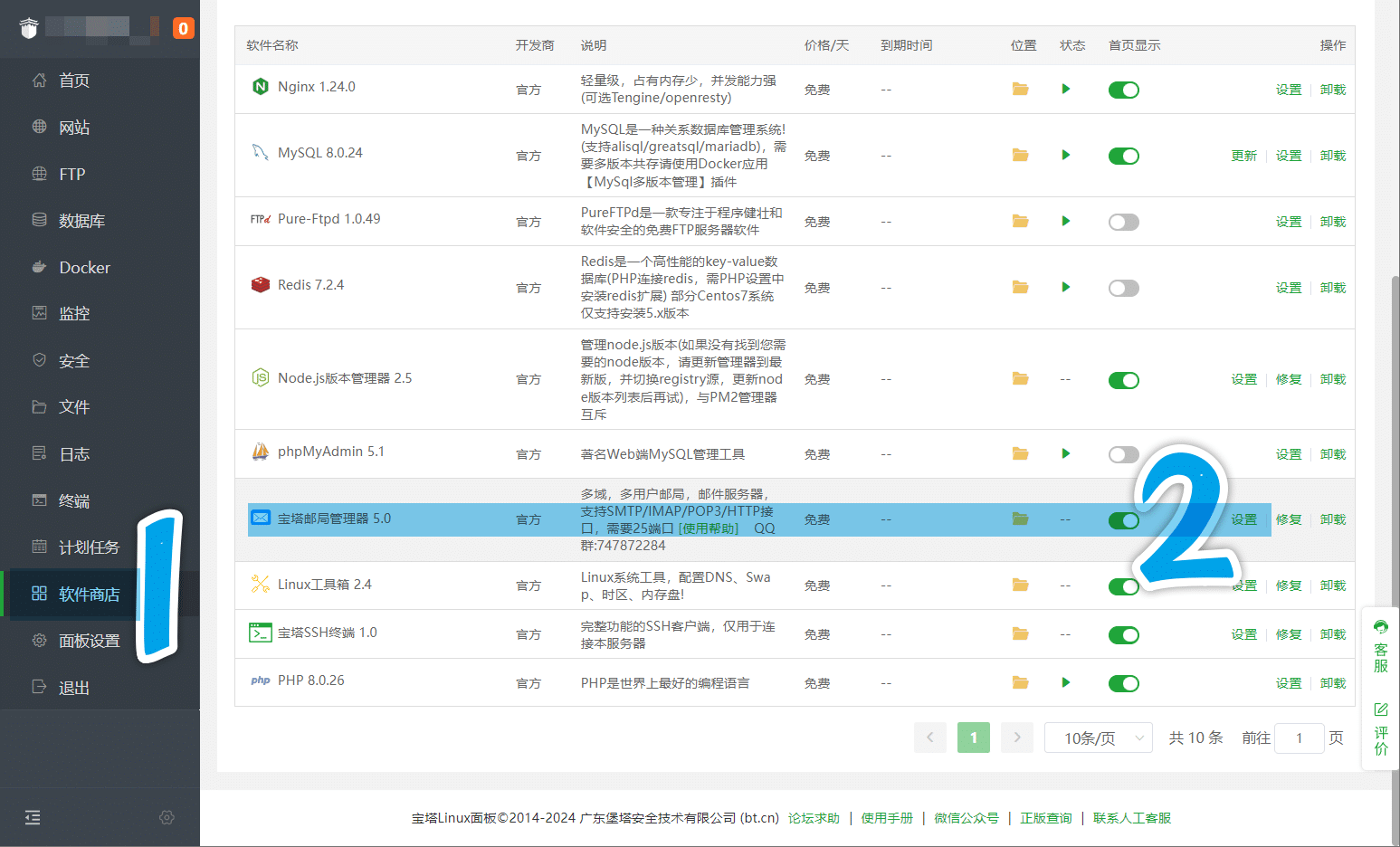Open the Linux工具箱 folder icon

point(1020,585)
